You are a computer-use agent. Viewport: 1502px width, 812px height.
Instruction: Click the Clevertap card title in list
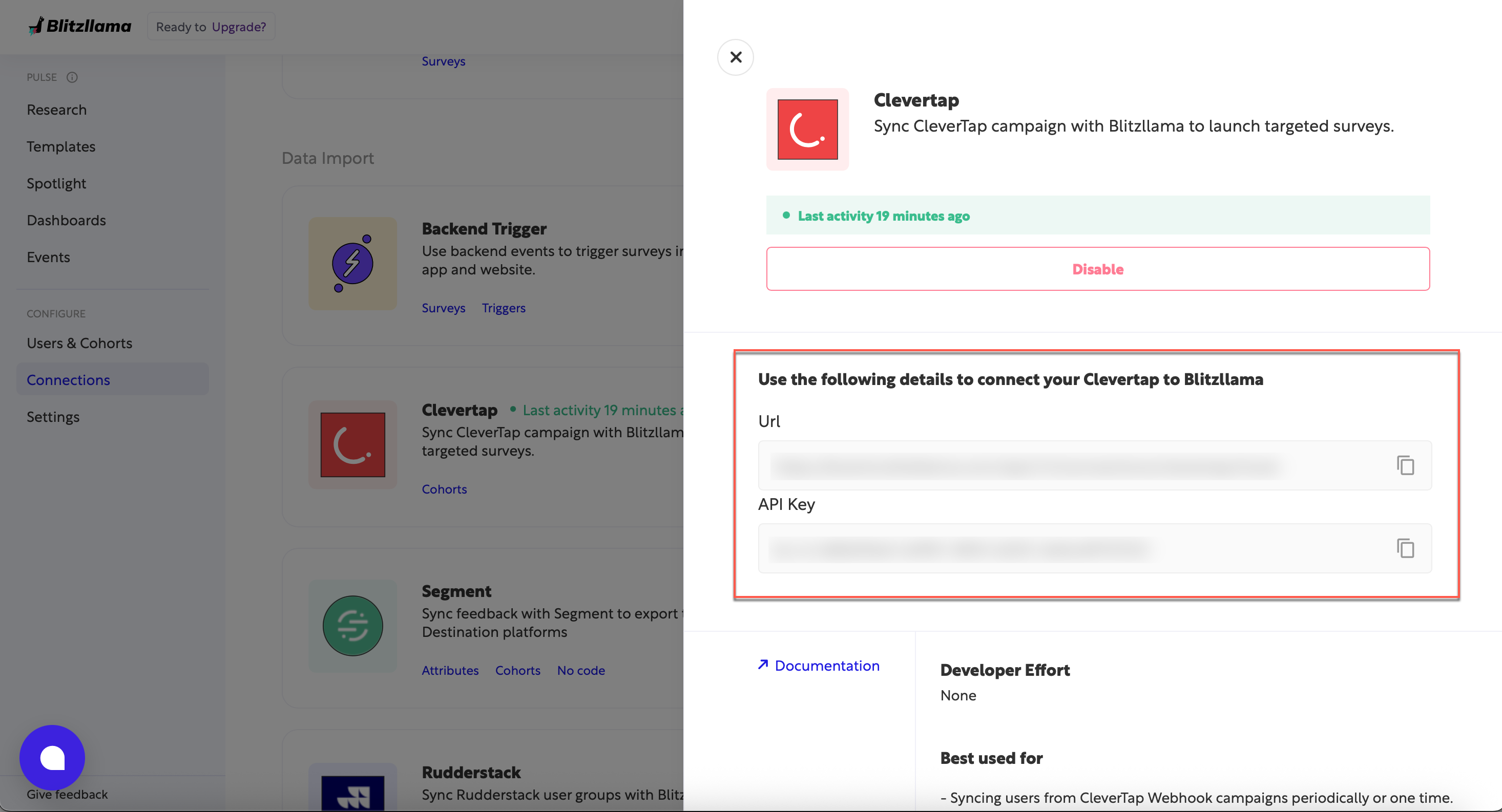pos(460,410)
